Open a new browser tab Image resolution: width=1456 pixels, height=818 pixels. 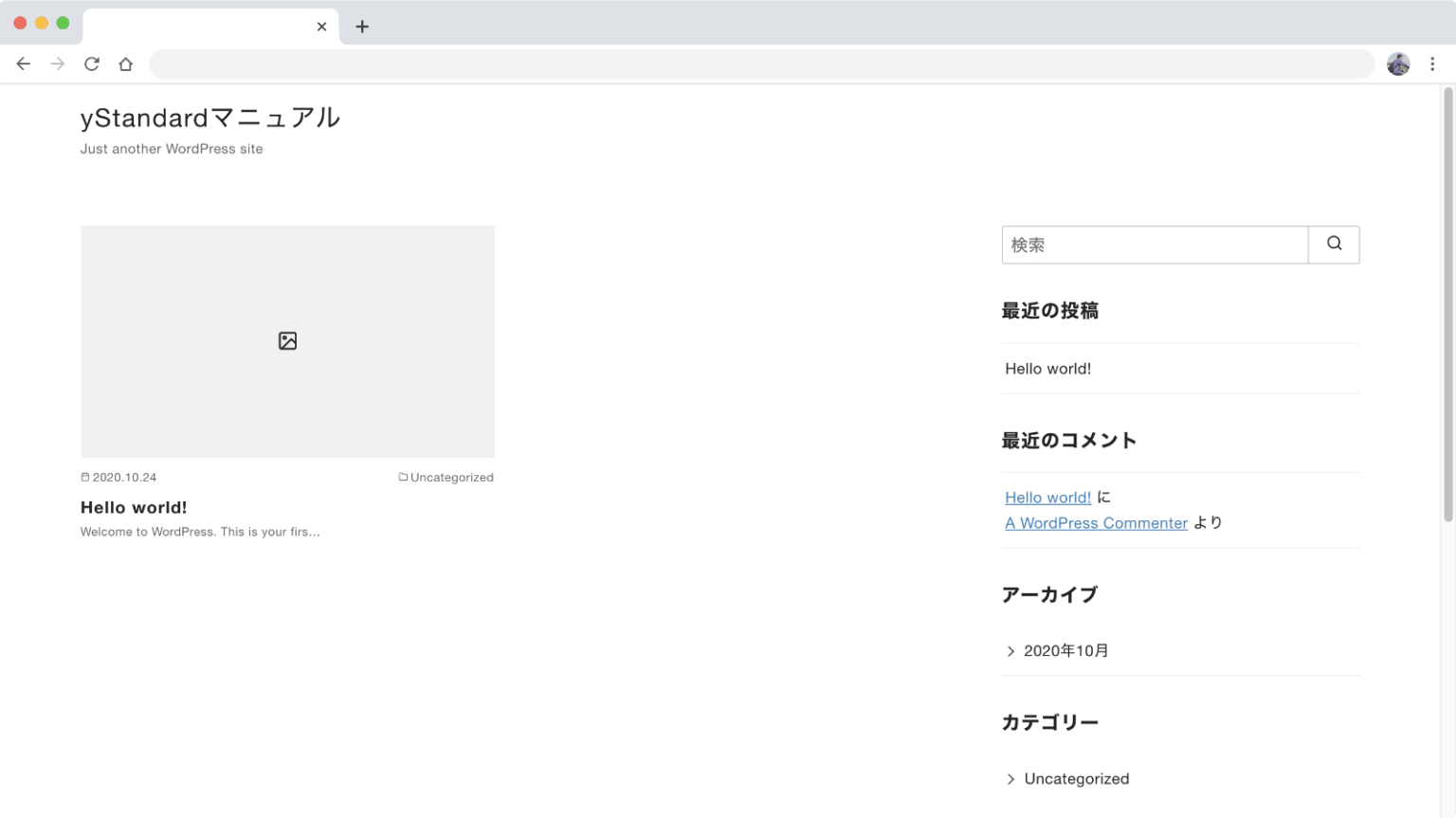coord(362,27)
